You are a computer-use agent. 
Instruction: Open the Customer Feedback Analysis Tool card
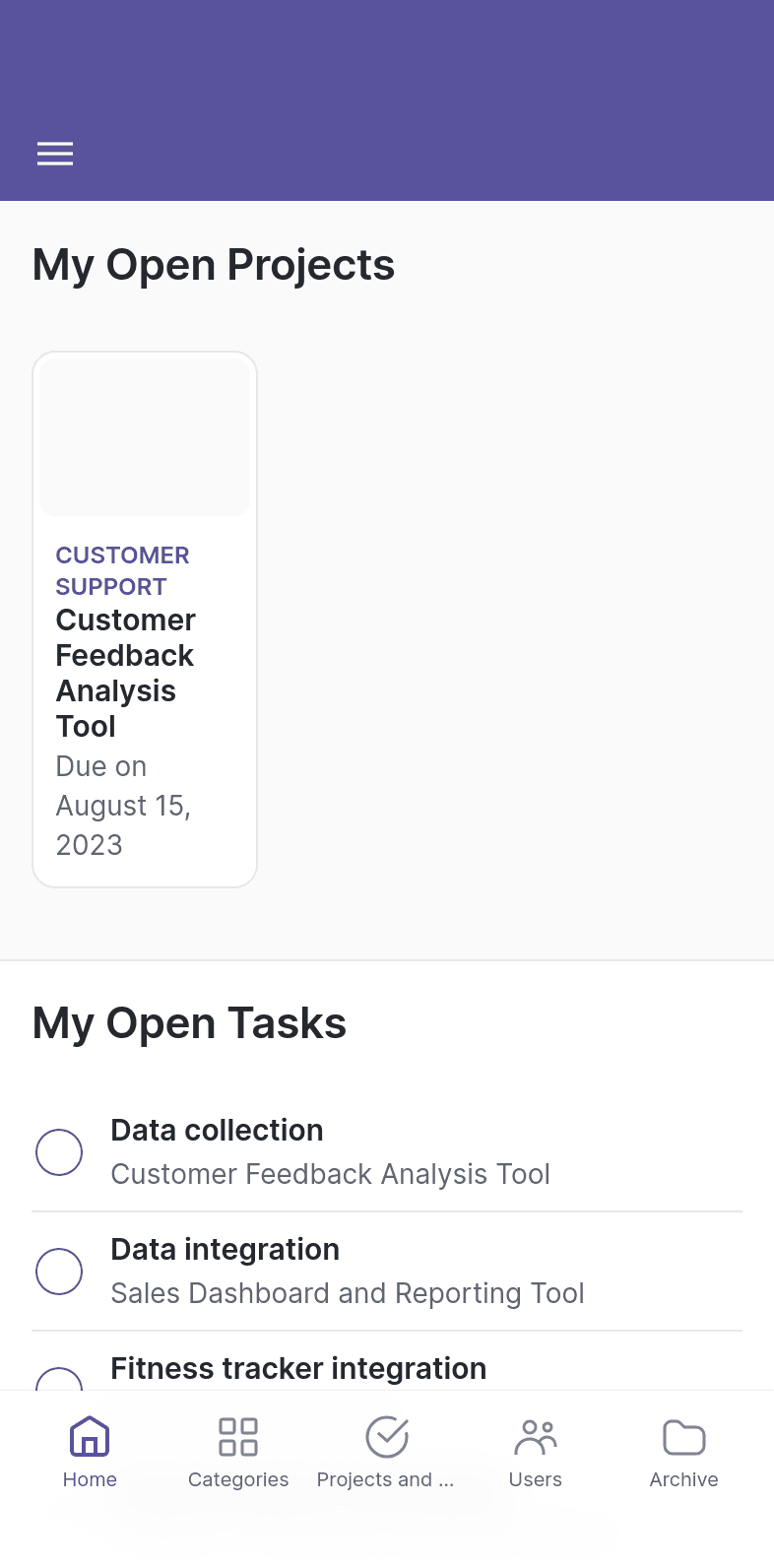[145, 620]
